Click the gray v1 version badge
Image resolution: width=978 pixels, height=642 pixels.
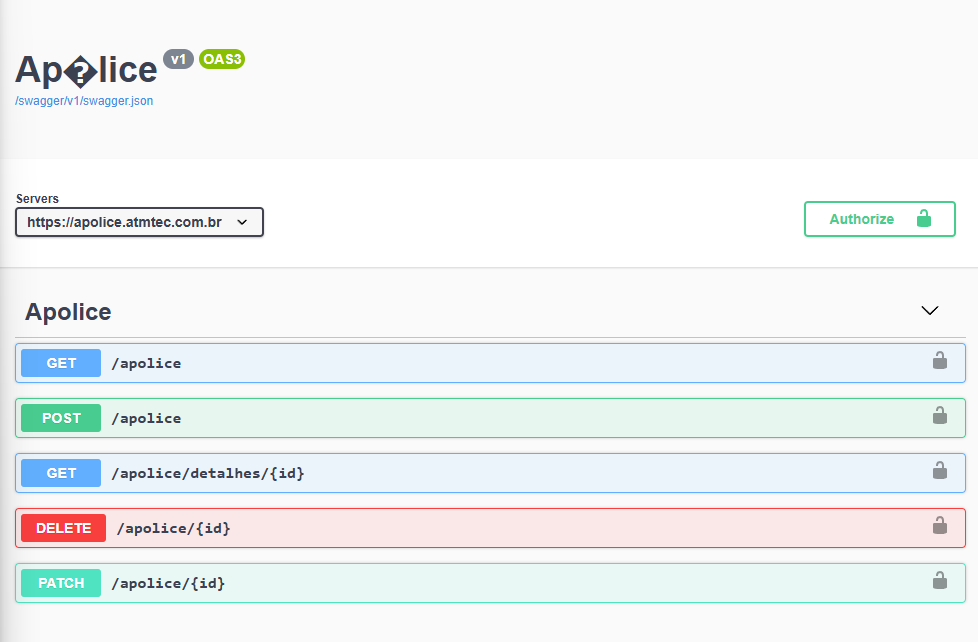pos(178,59)
